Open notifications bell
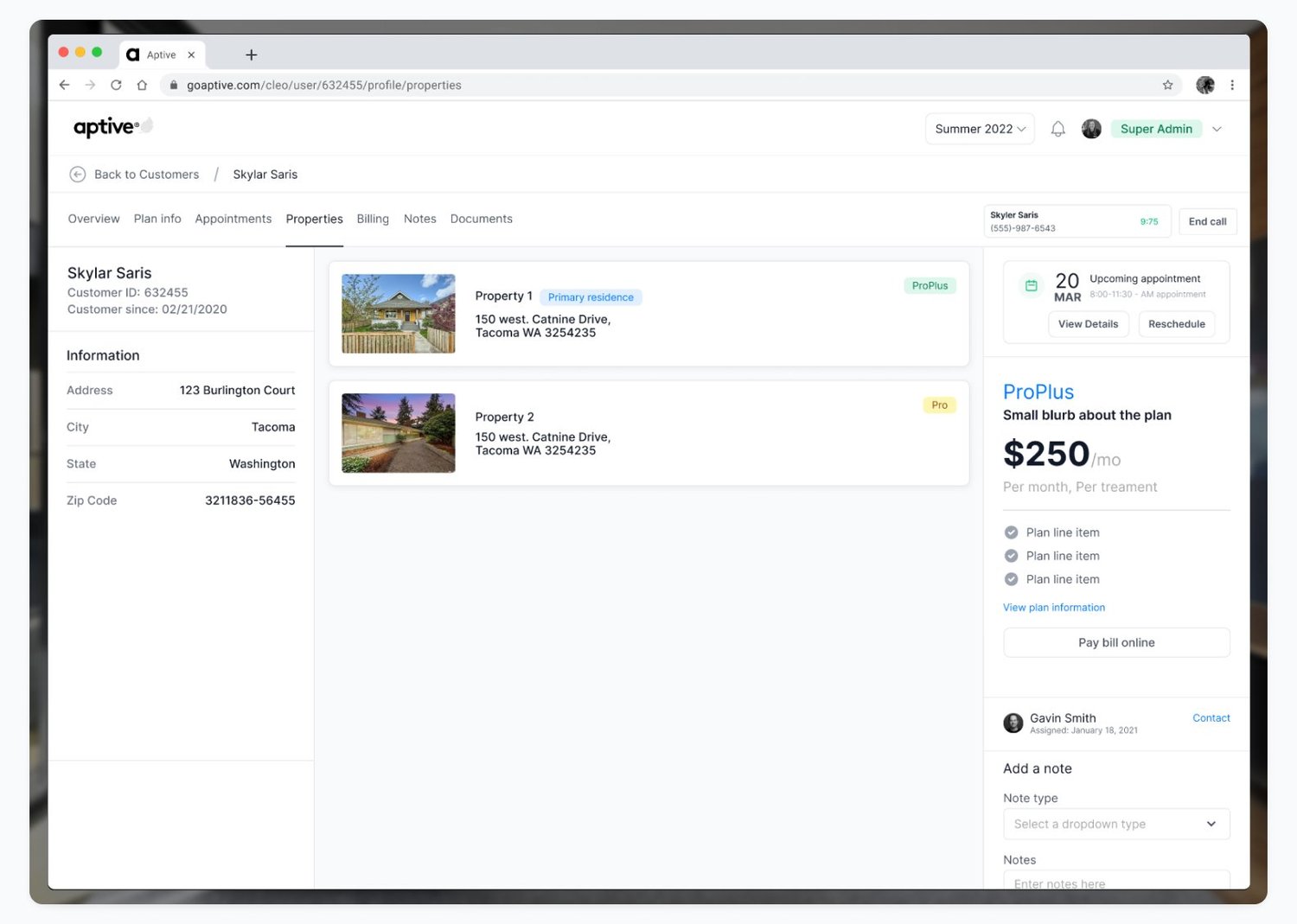The image size is (1297, 924). click(1057, 129)
